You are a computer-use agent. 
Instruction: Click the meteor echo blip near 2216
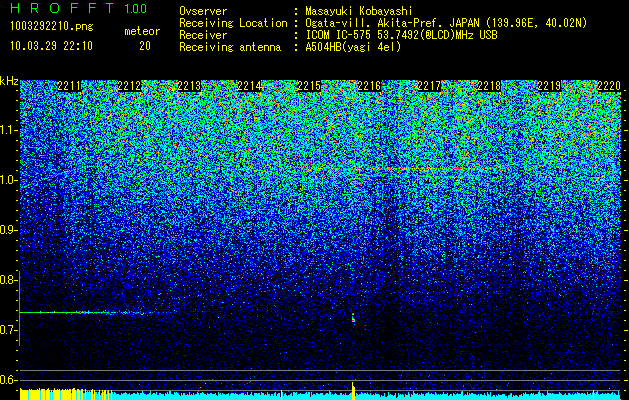click(353, 318)
